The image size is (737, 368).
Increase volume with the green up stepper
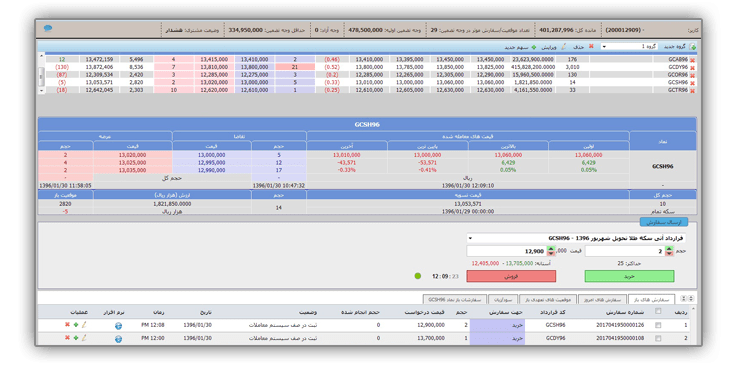point(670,249)
